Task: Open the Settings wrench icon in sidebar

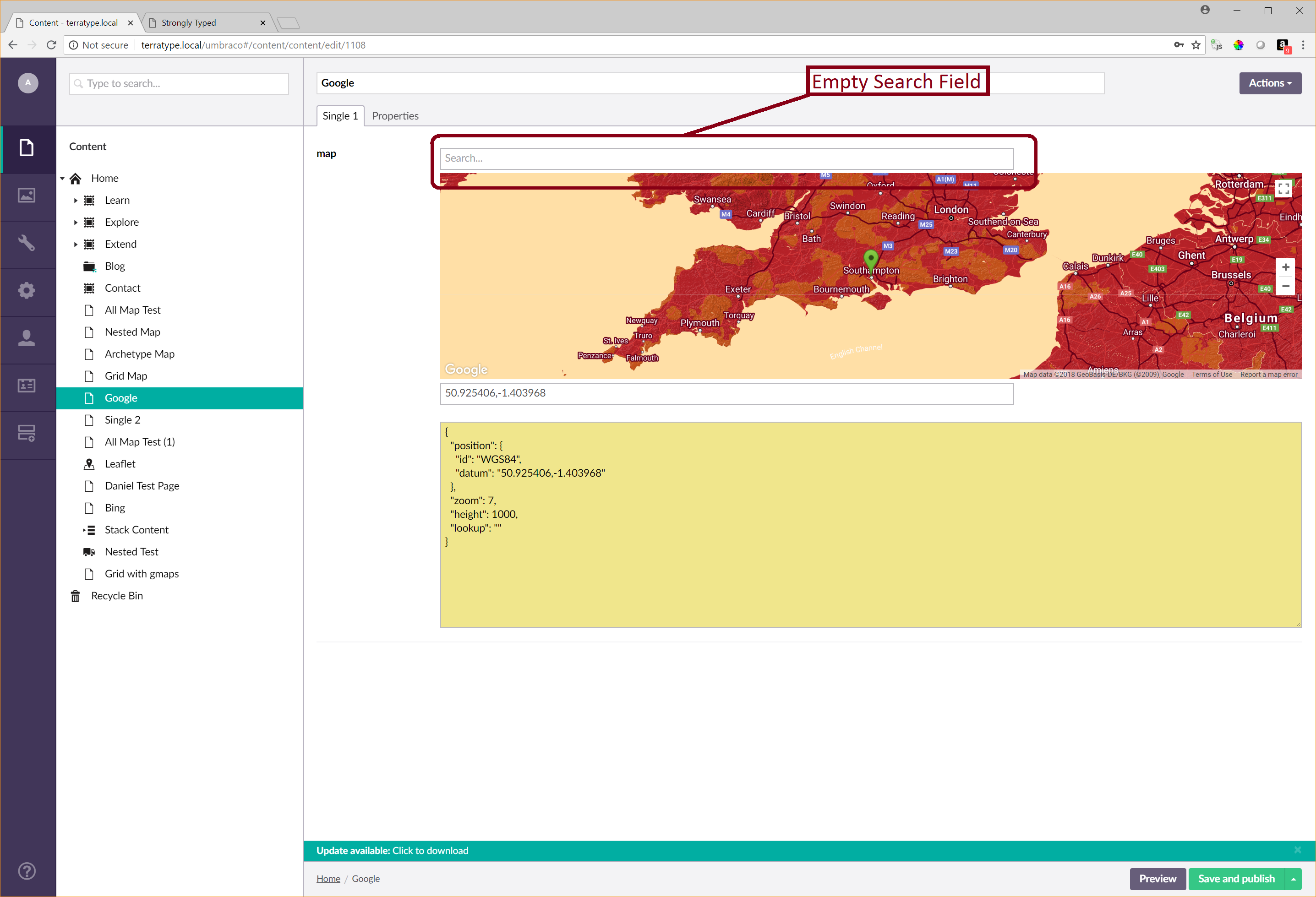Action: coord(27,243)
